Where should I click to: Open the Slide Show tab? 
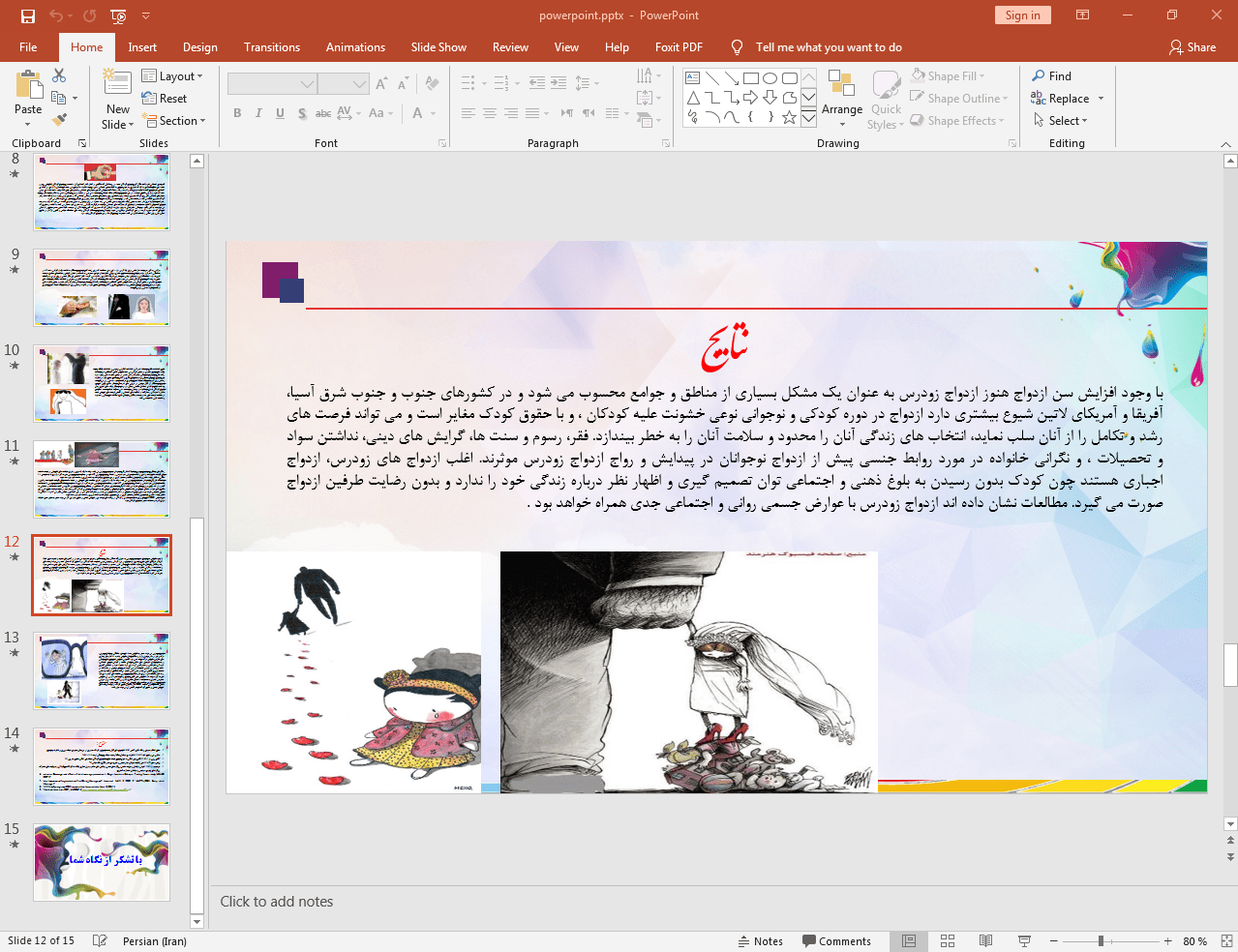(438, 47)
